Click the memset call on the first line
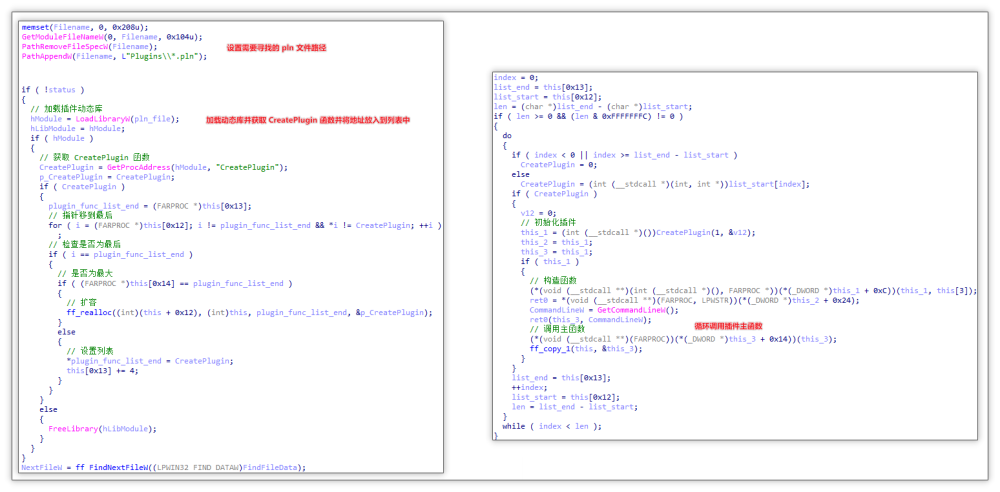This screenshot has height=492, width=1000. (36, 28)
